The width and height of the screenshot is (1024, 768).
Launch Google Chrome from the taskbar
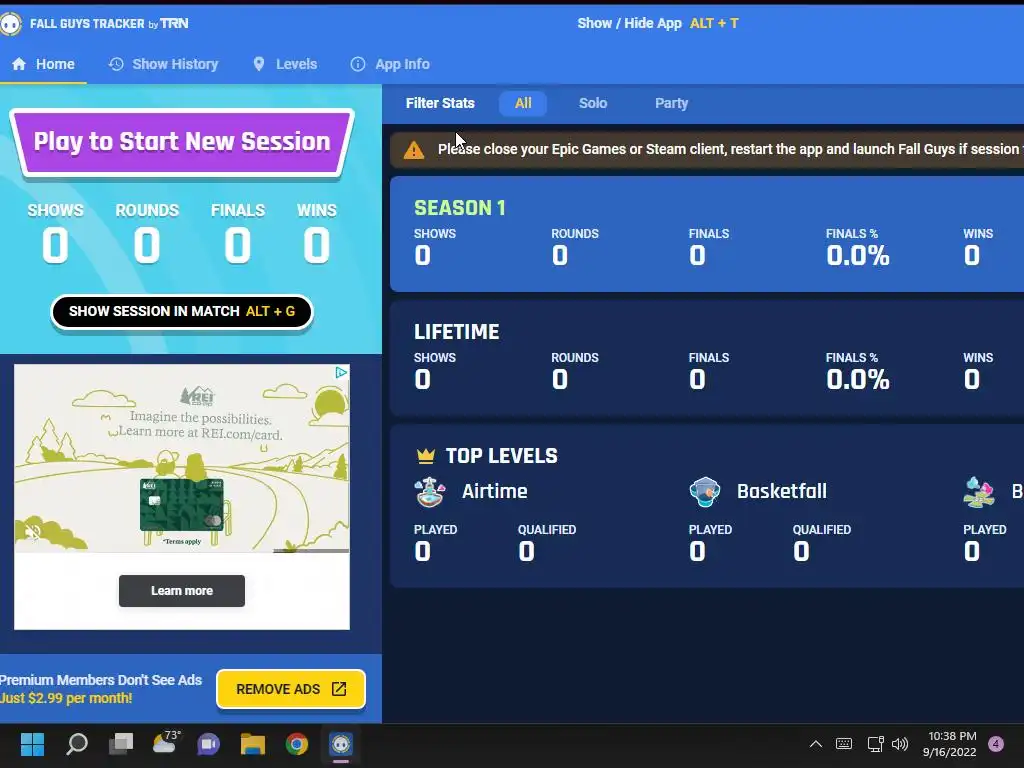click(296, 744)
